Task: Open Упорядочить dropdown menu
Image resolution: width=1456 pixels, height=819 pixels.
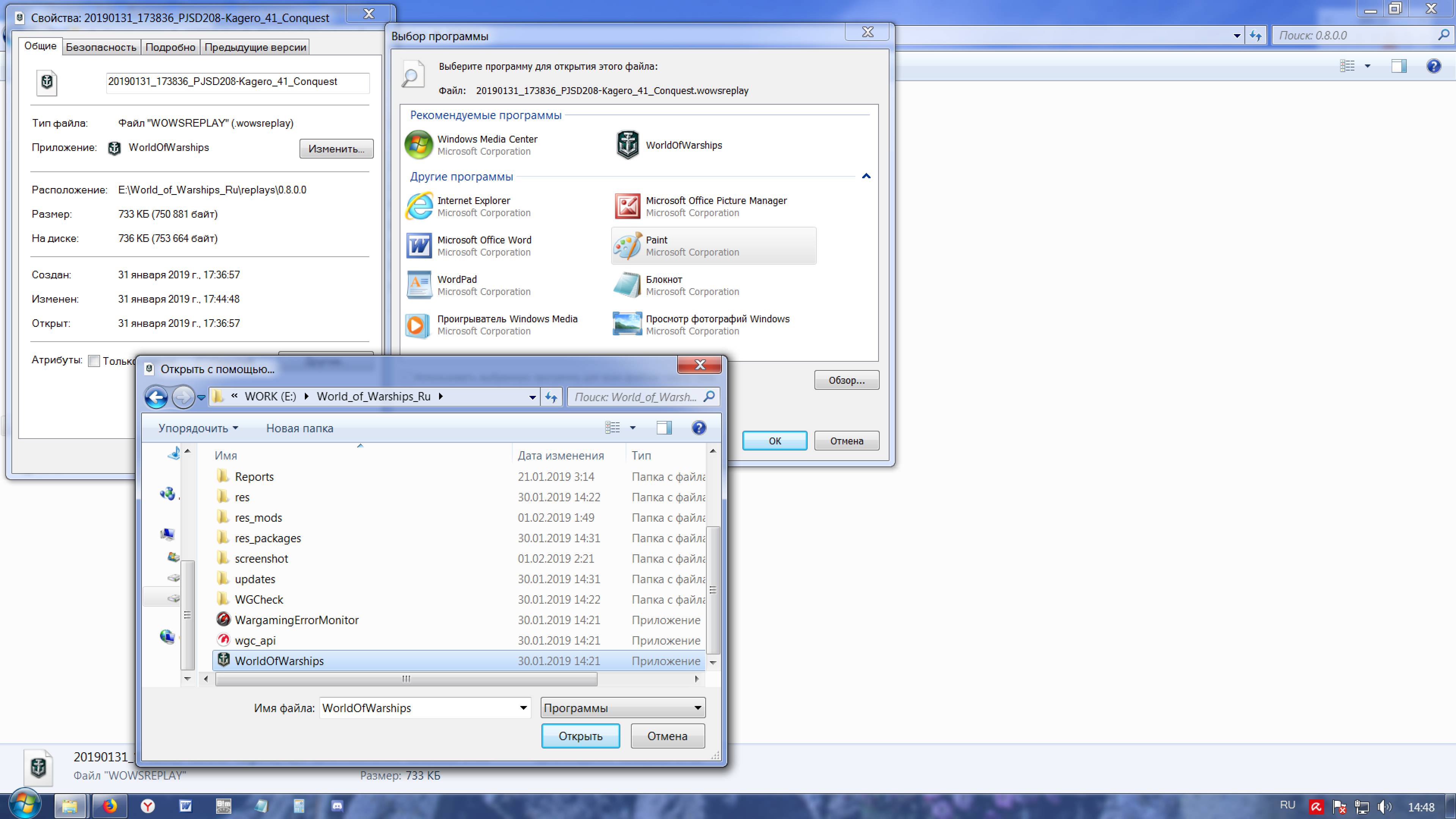Action: [198, 428]
